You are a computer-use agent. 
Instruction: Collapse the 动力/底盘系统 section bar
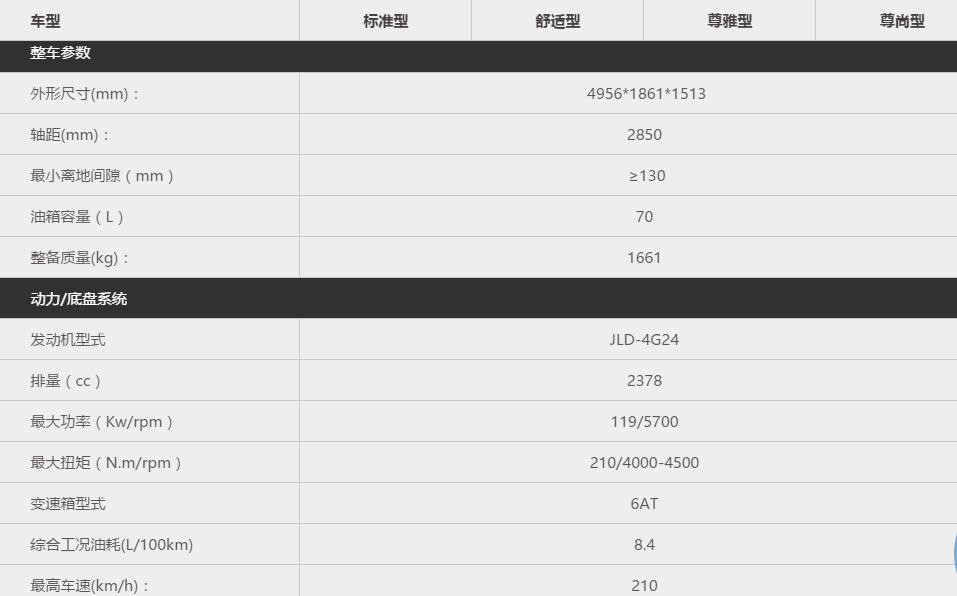478,298
